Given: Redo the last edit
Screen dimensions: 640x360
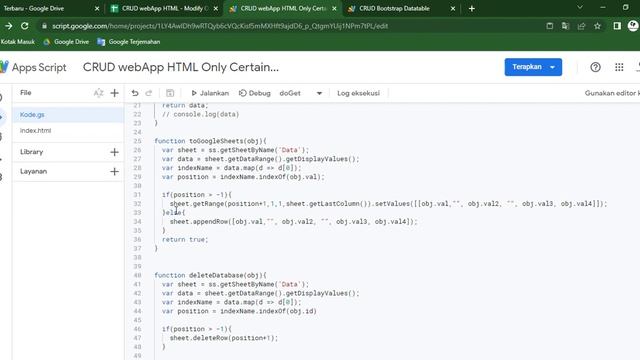Looking at the screenshot, I should coord(149,93).
